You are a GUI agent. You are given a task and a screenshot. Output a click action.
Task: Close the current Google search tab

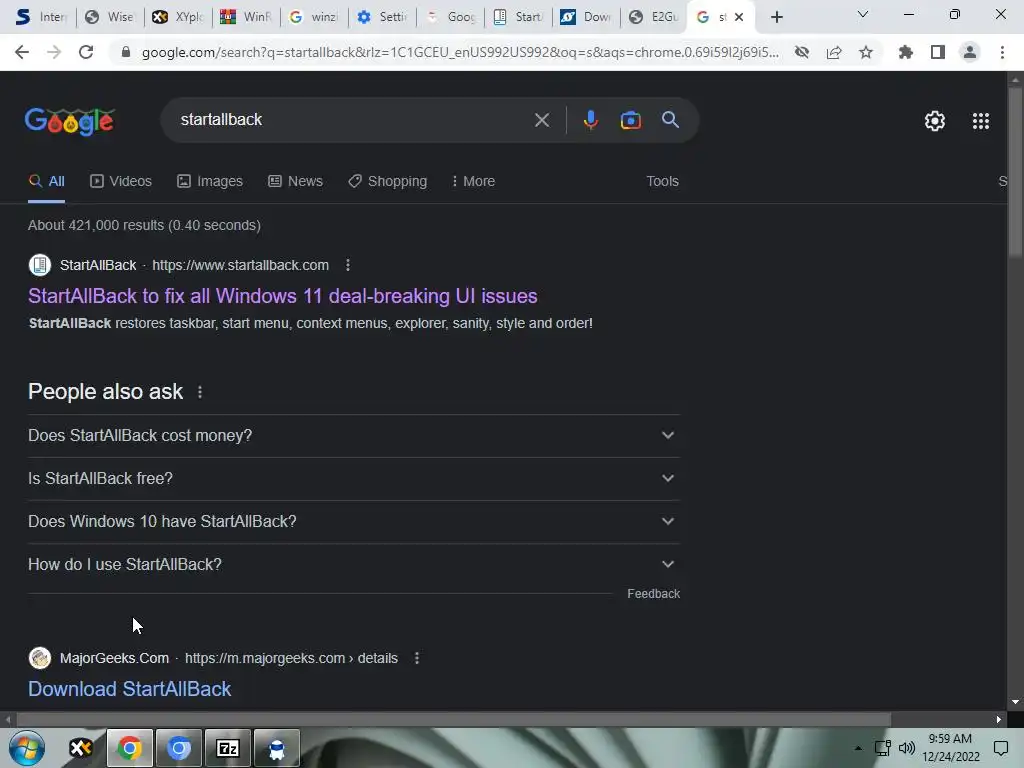pyautogui.click(x=739, y=17)
